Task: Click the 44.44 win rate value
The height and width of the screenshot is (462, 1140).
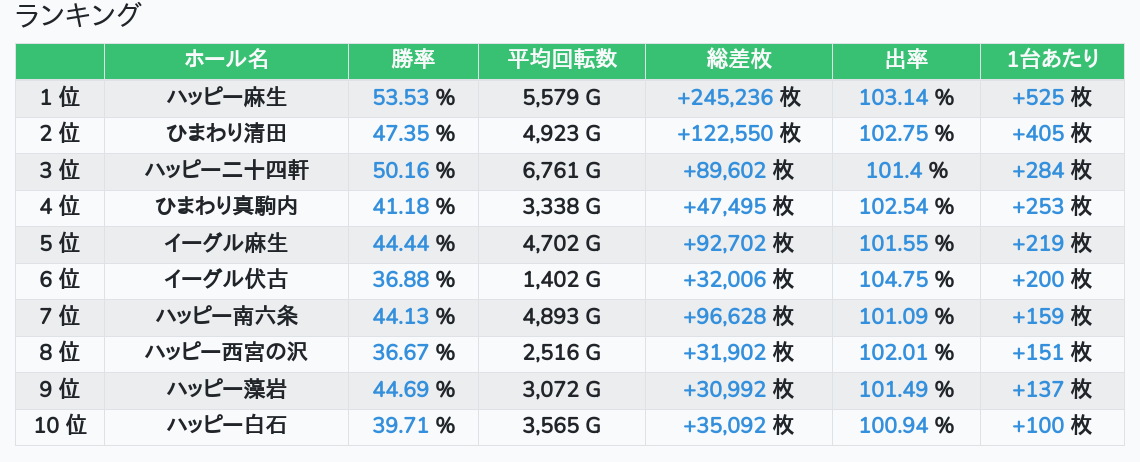Action: 400,244
